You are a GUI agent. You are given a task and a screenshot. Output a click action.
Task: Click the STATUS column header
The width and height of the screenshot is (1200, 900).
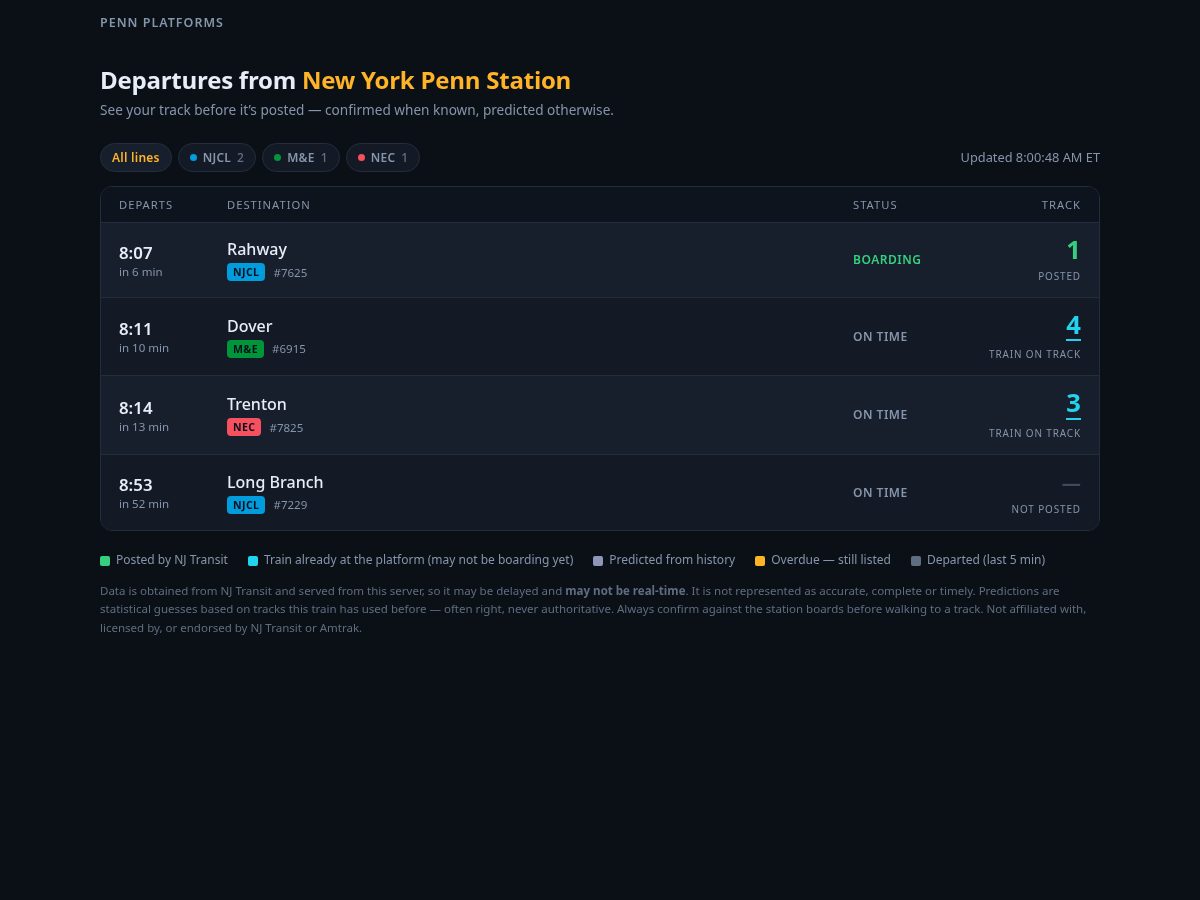875,205
